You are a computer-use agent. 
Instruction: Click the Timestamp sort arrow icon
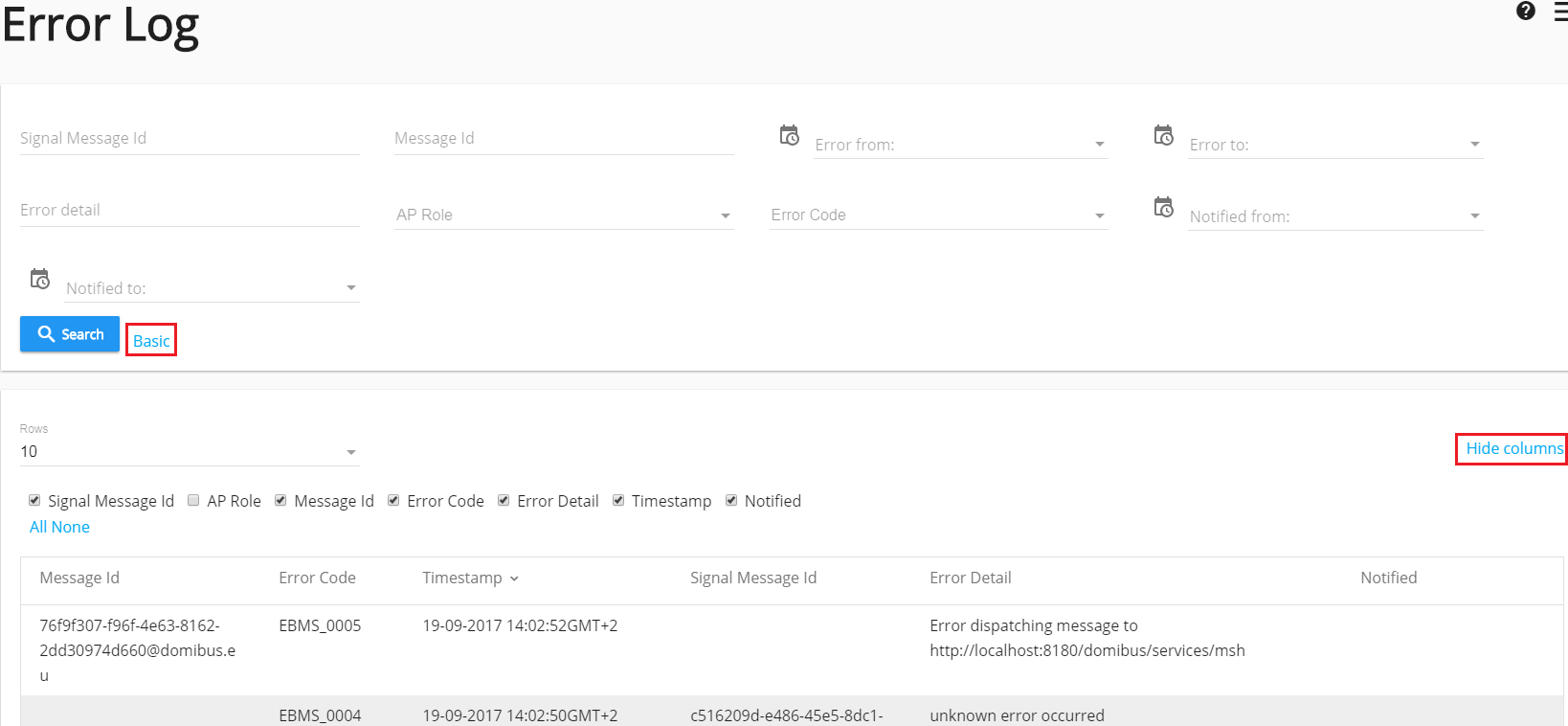click(514, 579)
